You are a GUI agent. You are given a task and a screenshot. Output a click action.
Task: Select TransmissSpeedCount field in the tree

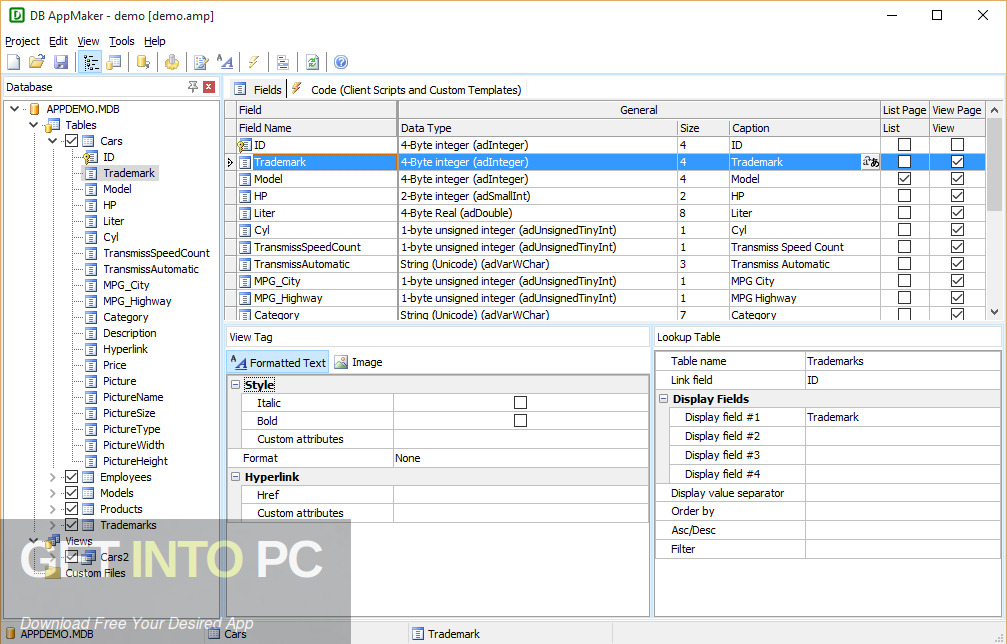pyautogui.click(x=156, y=253)
